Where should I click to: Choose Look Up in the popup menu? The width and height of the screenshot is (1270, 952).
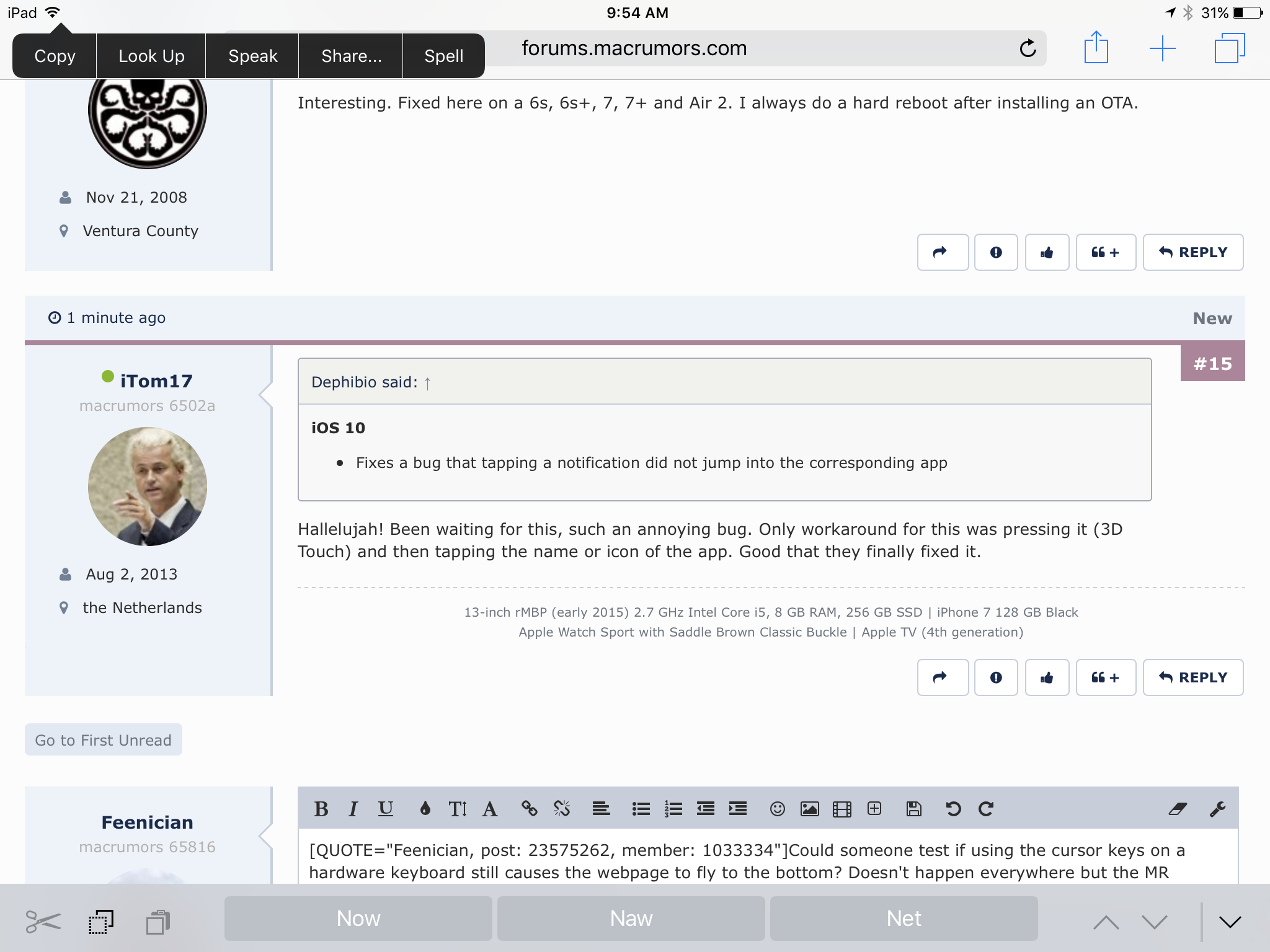(x=151, y=56)
